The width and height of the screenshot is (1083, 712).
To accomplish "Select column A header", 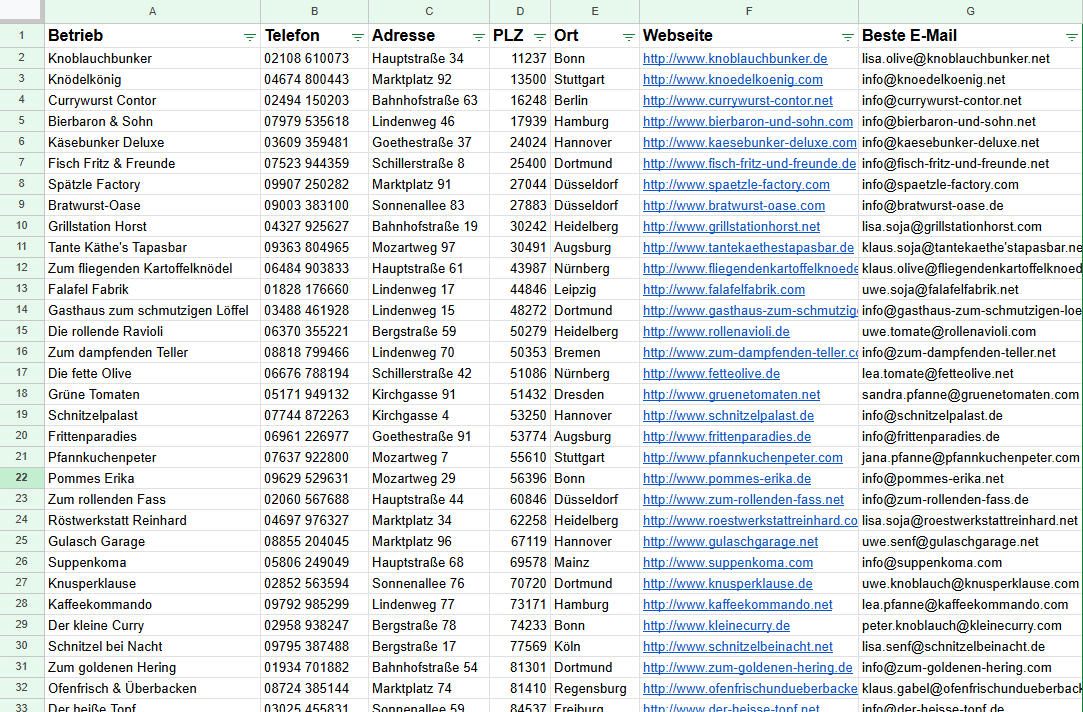I will pos(152,11).
